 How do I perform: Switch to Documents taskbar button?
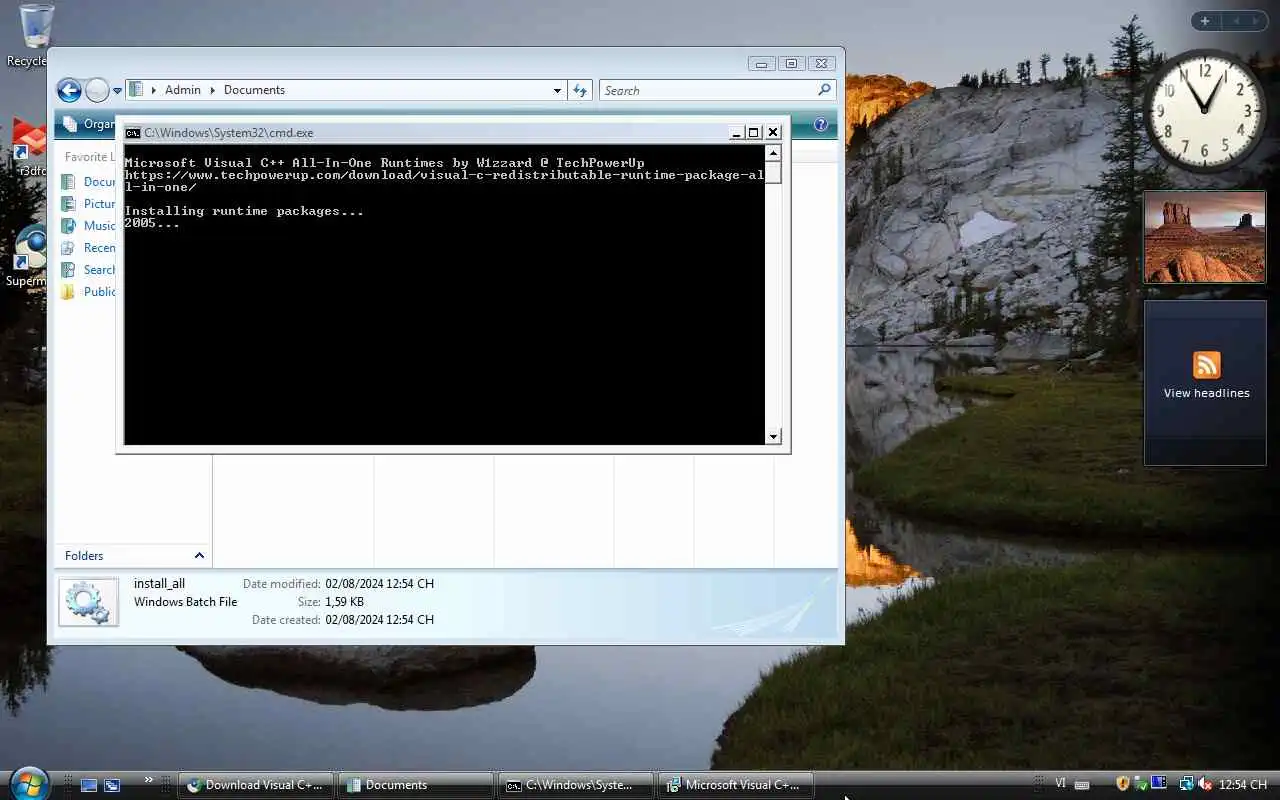pos(415,785)
